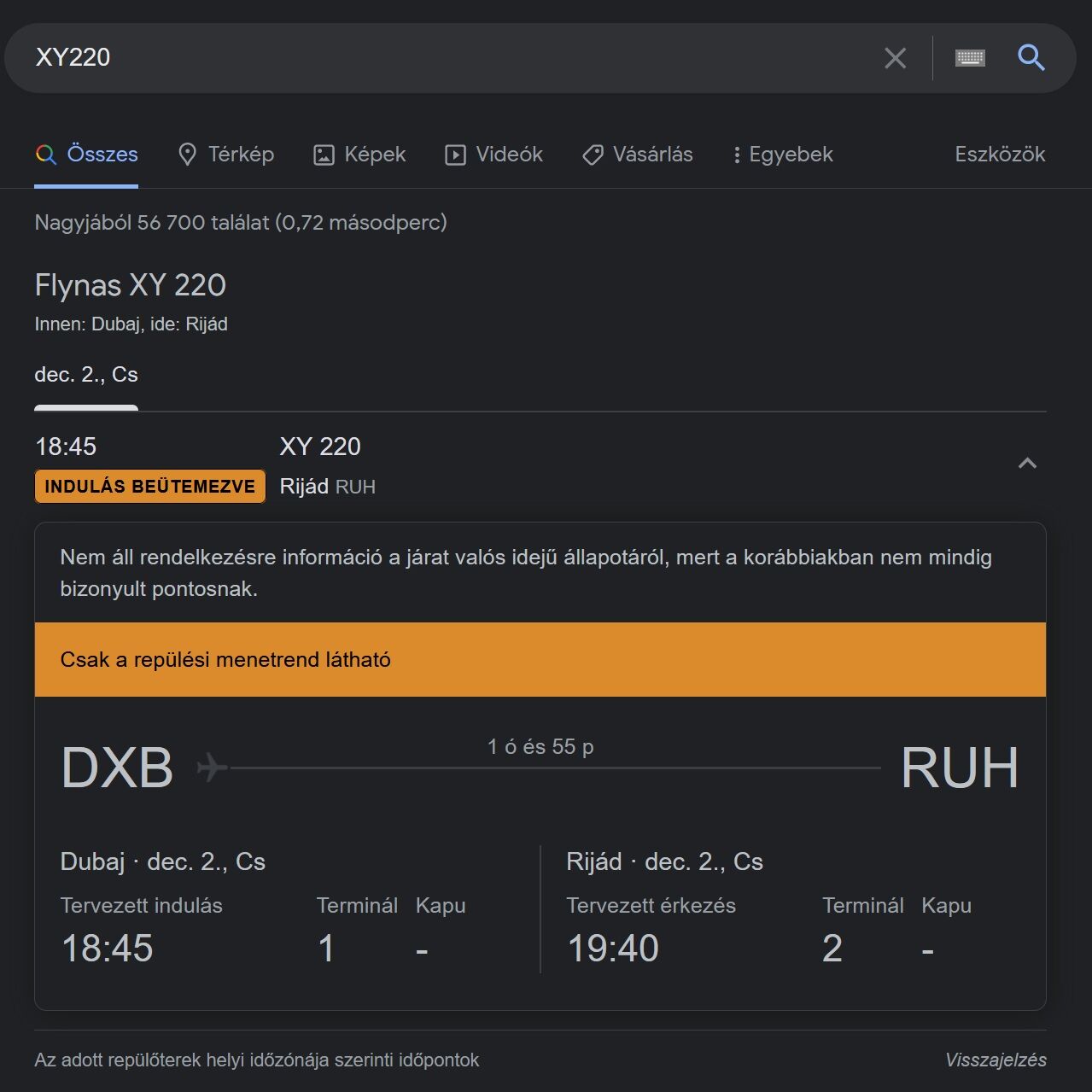Click the blue magnifier search icon

1031,58
